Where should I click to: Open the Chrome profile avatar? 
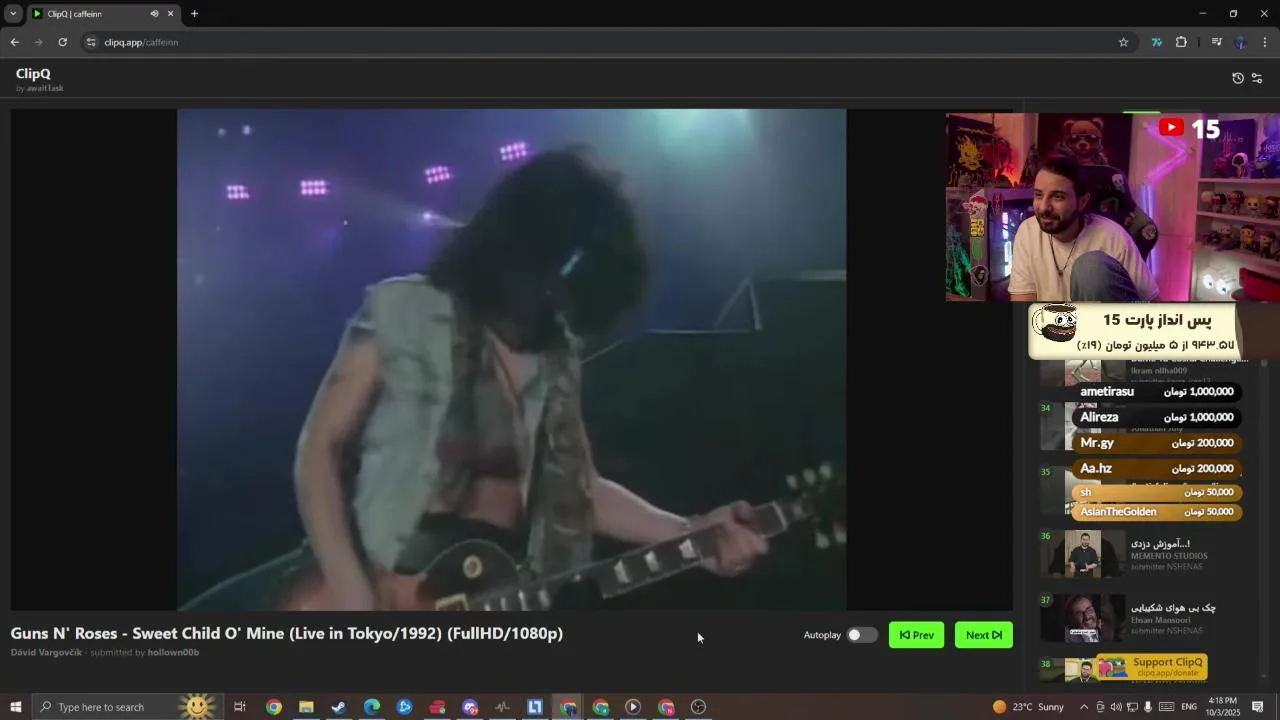point(1241,42)
